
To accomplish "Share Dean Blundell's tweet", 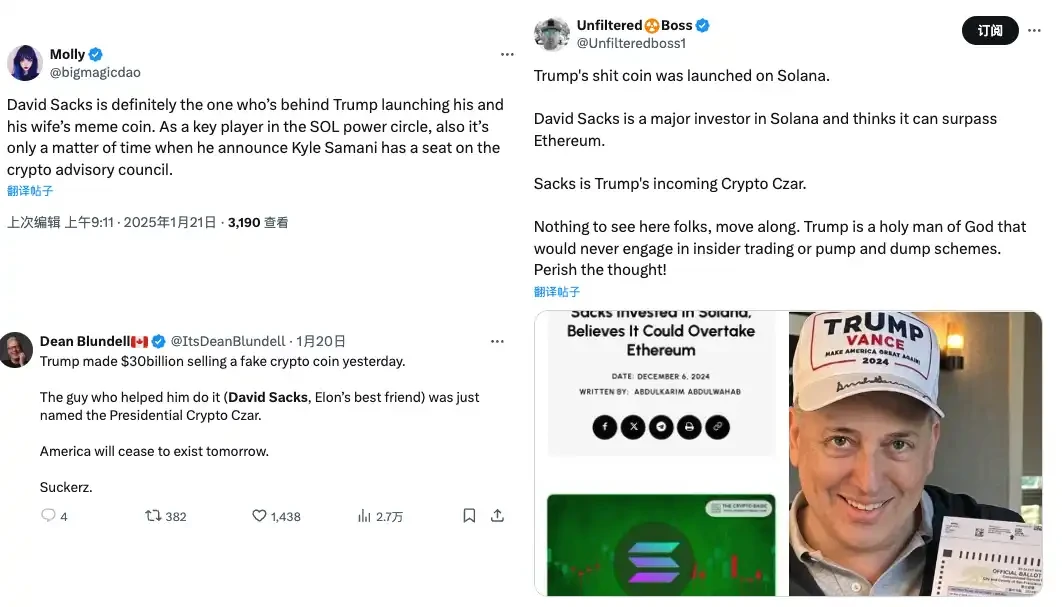I will point(497,515).
